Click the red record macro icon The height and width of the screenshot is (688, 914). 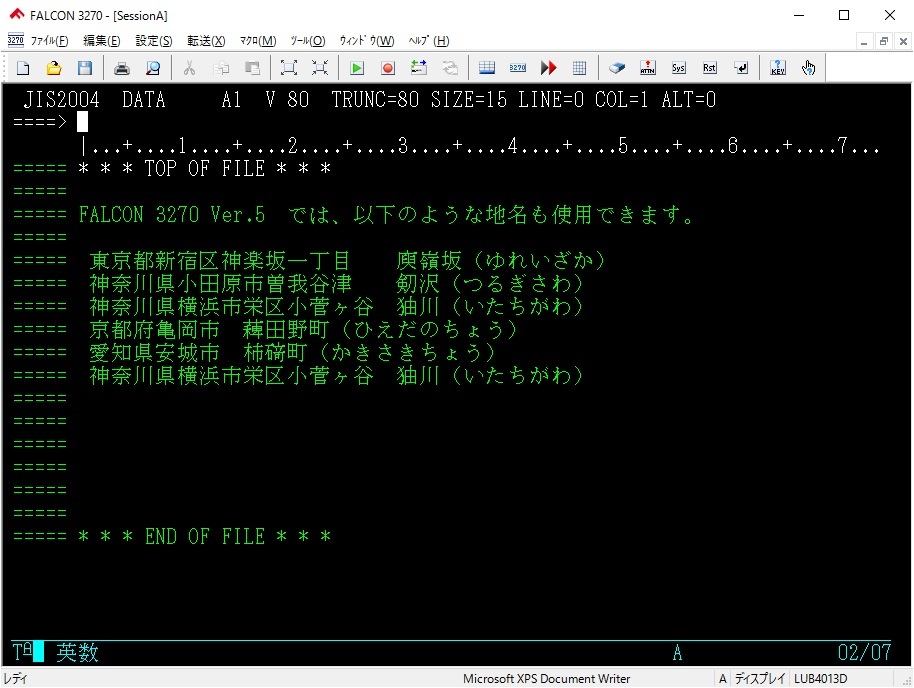(388, 68)
